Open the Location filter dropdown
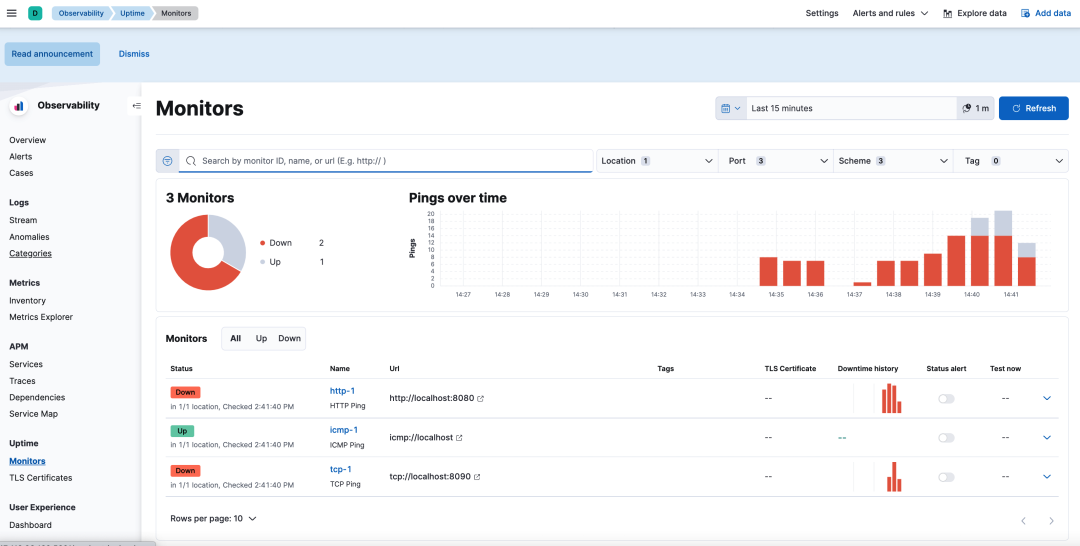The width and height of the screenshot is (1080, 546). click(x=656, y=160)
